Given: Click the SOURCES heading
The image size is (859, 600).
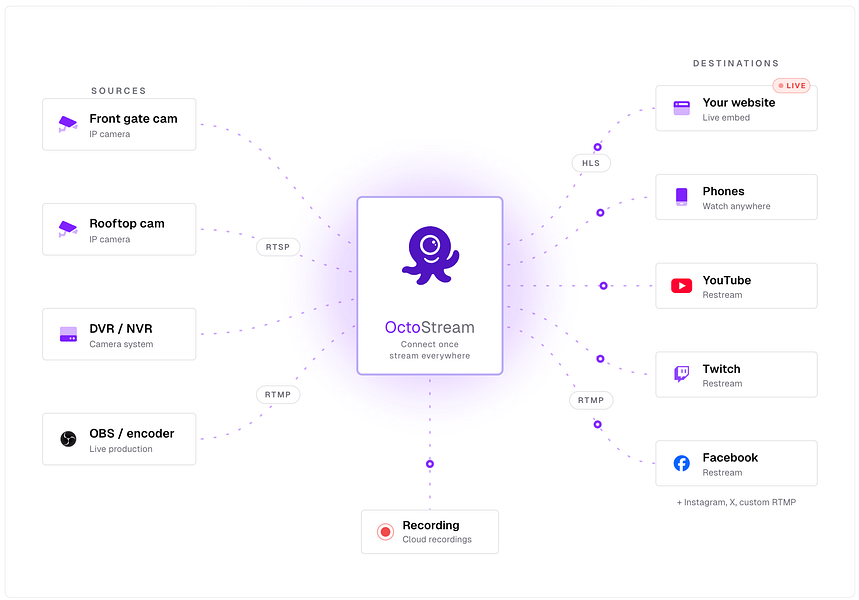Looking at the screenshot, I should [x=118, y=90].
